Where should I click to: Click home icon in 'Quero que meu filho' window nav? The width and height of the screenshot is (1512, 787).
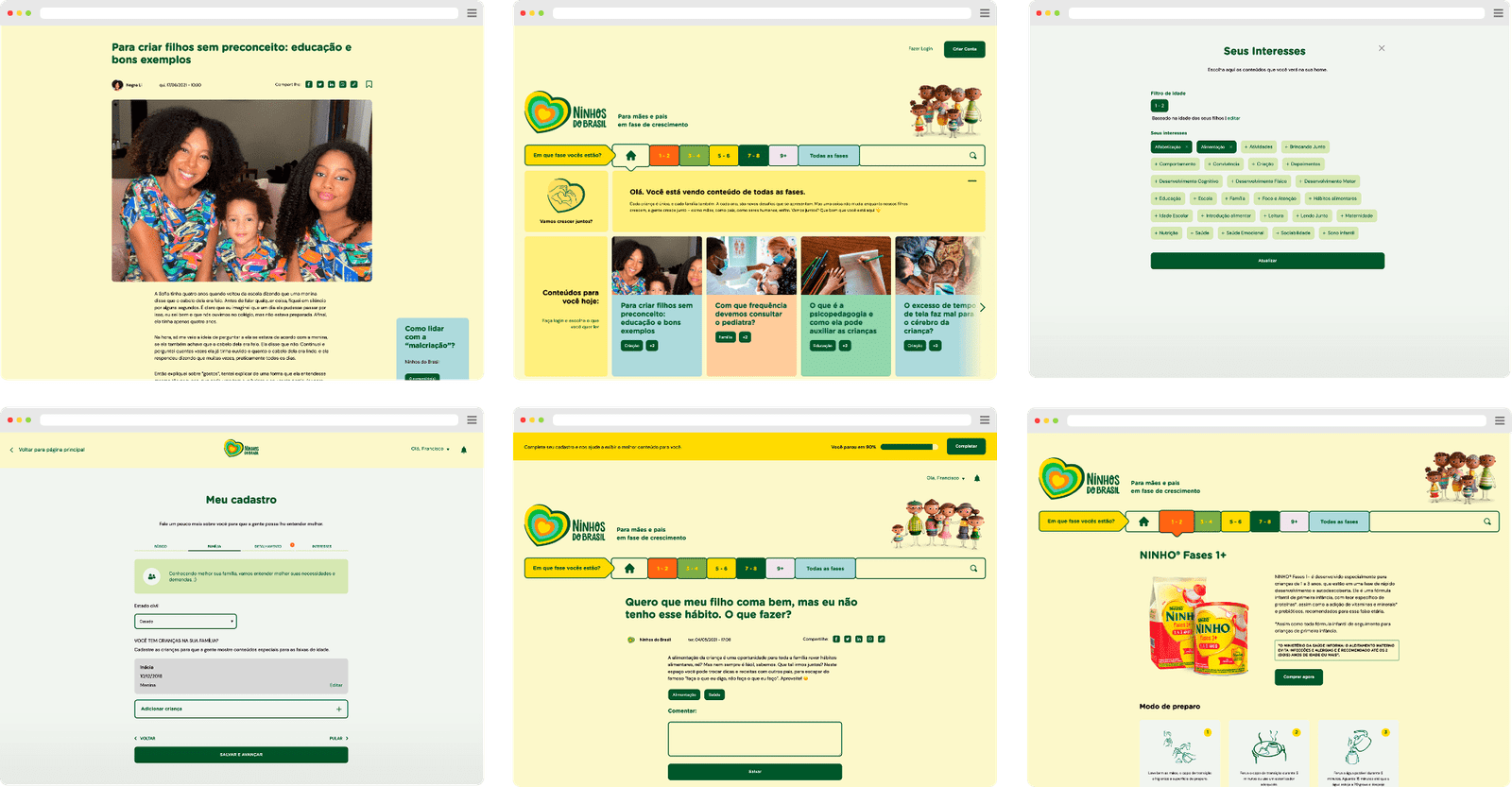point(629,569)
